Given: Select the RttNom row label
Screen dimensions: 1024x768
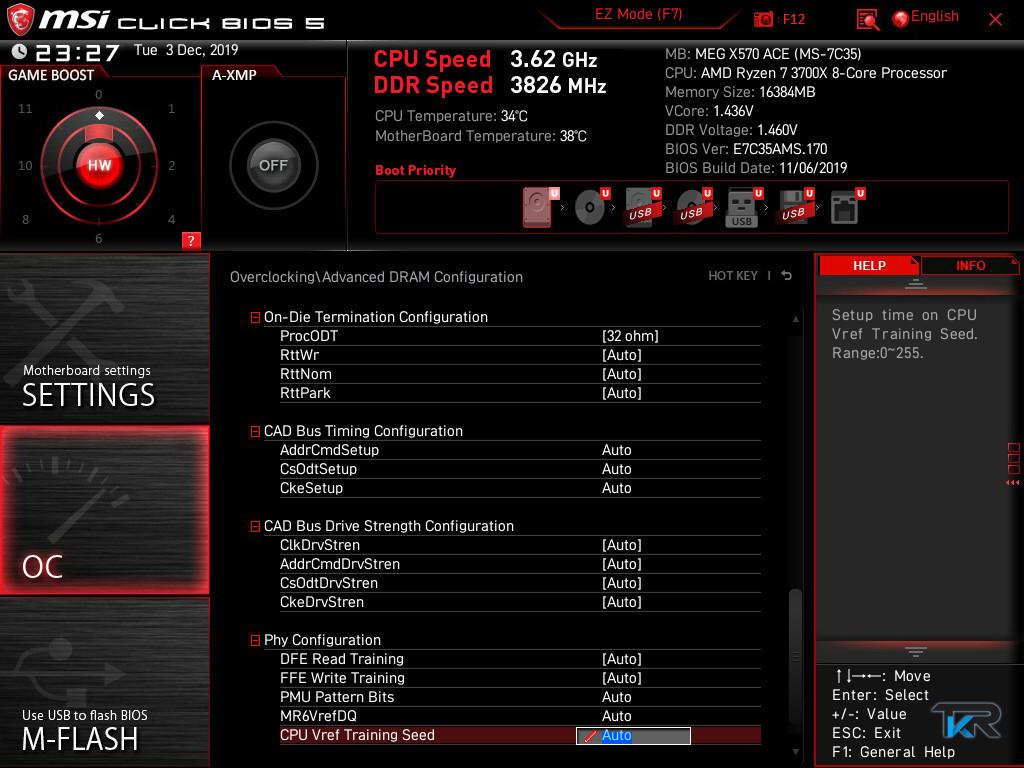Looking at the screenshot, I should click(306, 374).
